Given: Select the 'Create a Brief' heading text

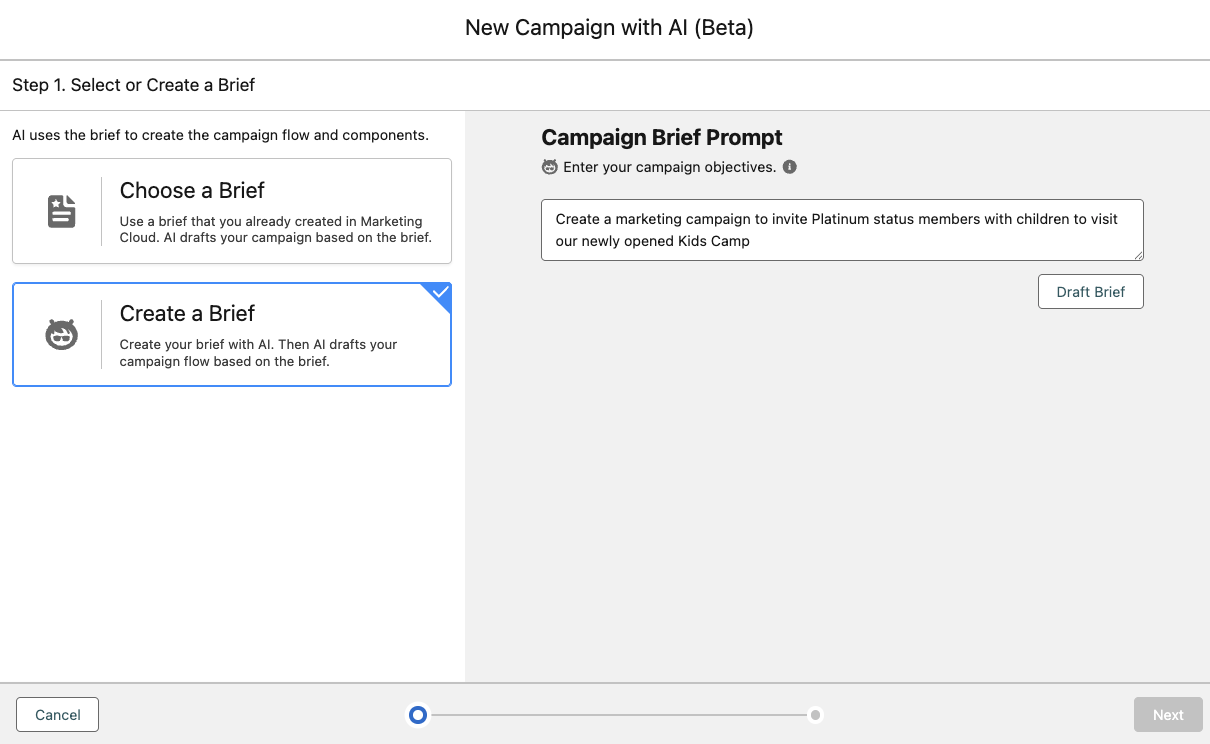Looking at the screenshot, I should coord(187,313).
